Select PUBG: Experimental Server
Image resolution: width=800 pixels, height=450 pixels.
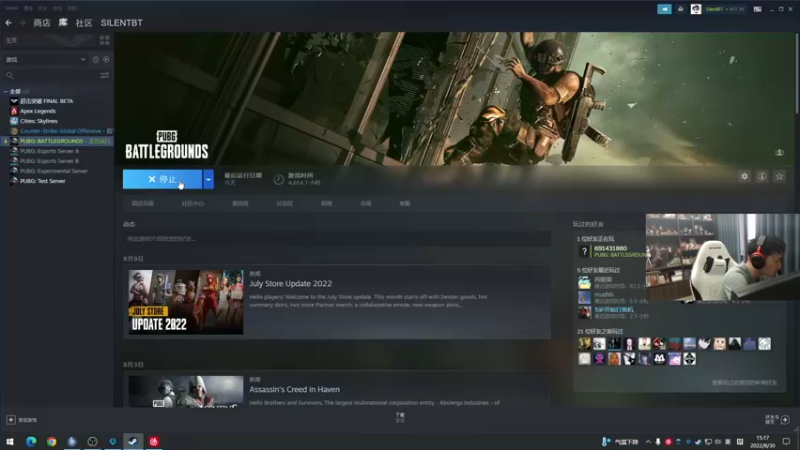54,171
